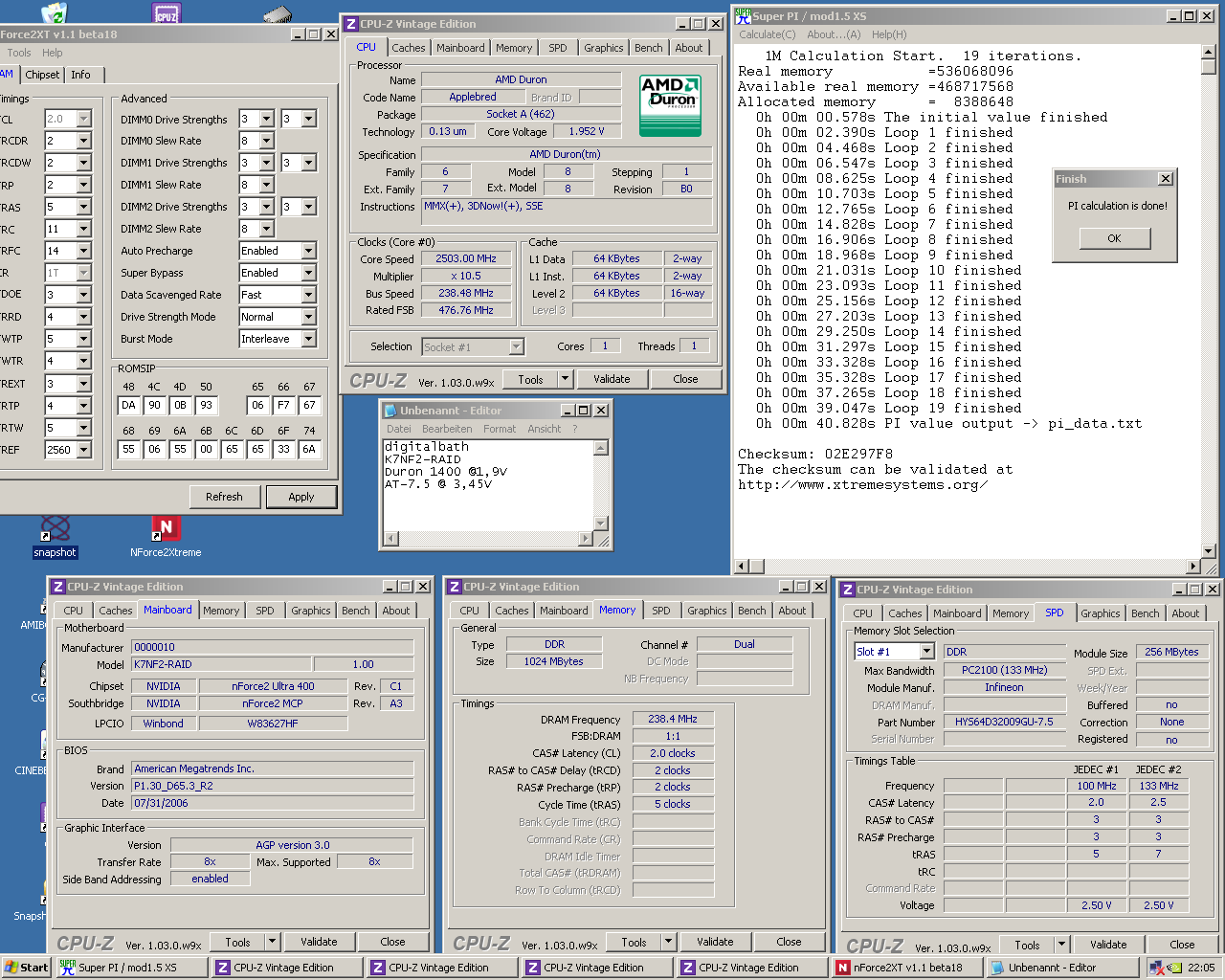Open the Ansicht menu in Editor
The height and width of the screenshot is (980, 1225).
(x=544, y=429)
